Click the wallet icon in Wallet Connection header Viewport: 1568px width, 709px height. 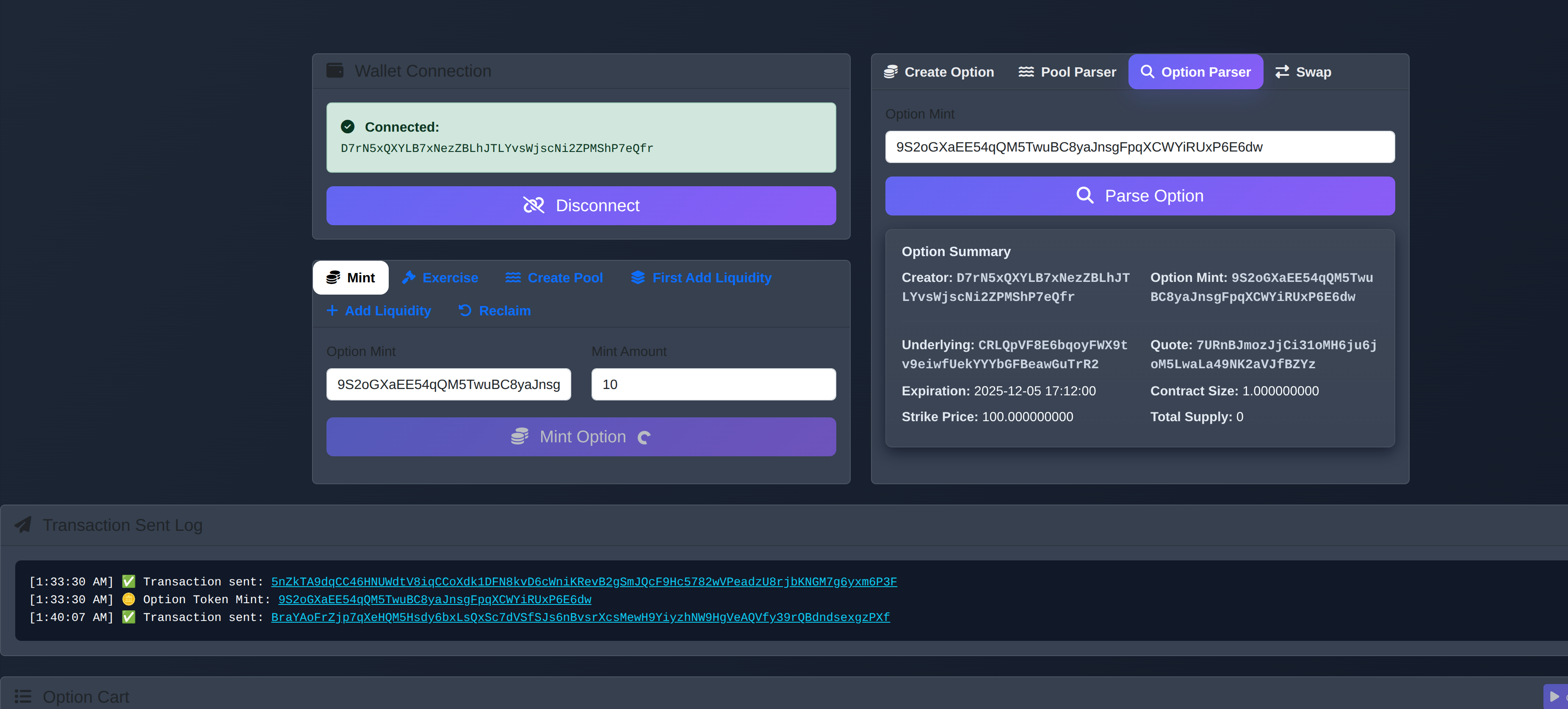pos(335,71)
